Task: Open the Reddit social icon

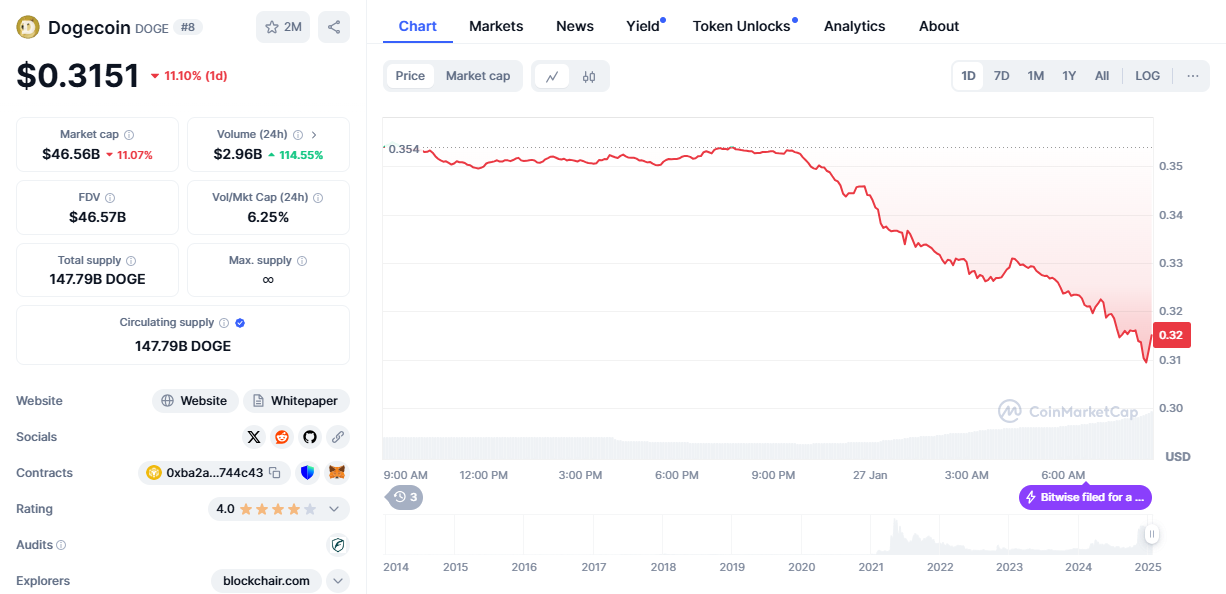Action: (x=282, y=437)
